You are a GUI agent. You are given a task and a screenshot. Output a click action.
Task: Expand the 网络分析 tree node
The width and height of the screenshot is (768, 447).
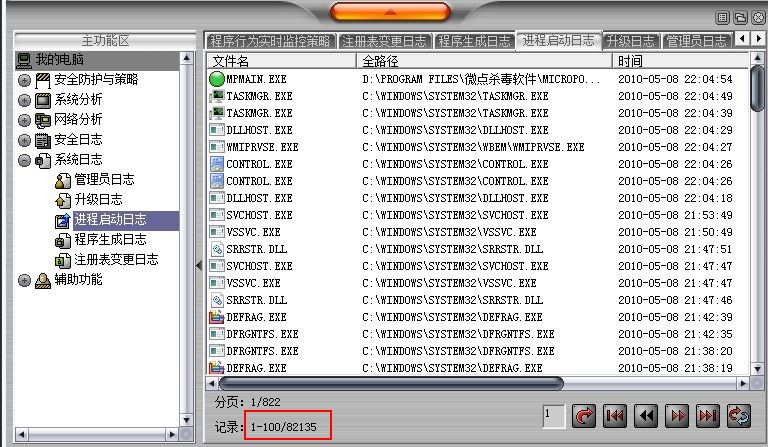(24, 120)
